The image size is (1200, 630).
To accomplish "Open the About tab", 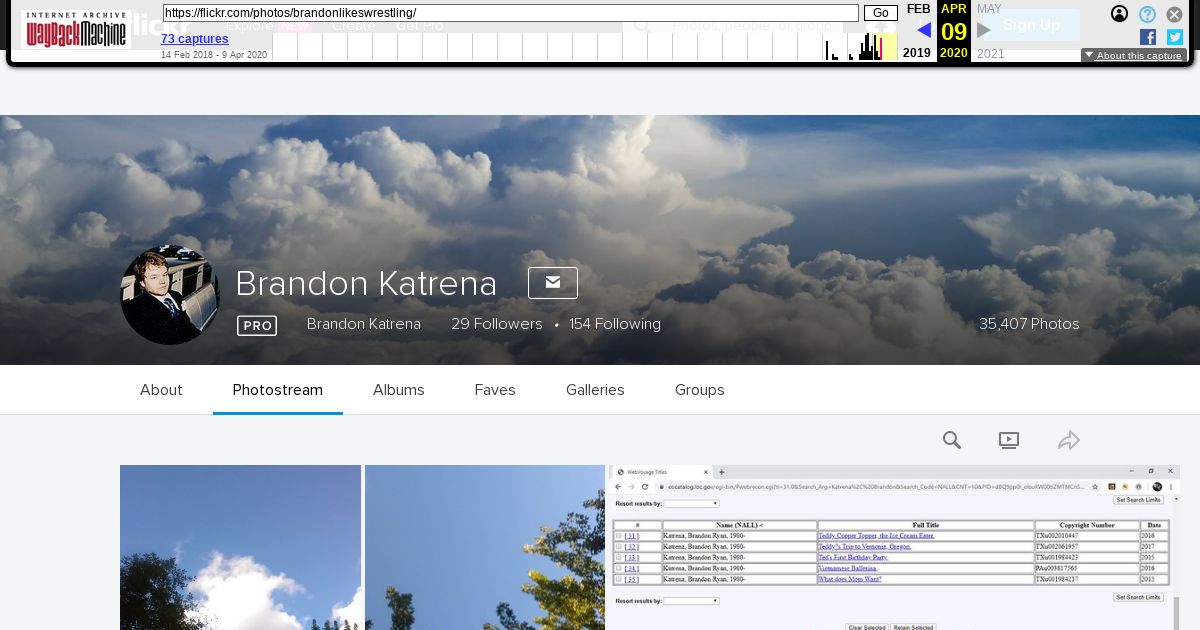I will (x=161, y=390).
